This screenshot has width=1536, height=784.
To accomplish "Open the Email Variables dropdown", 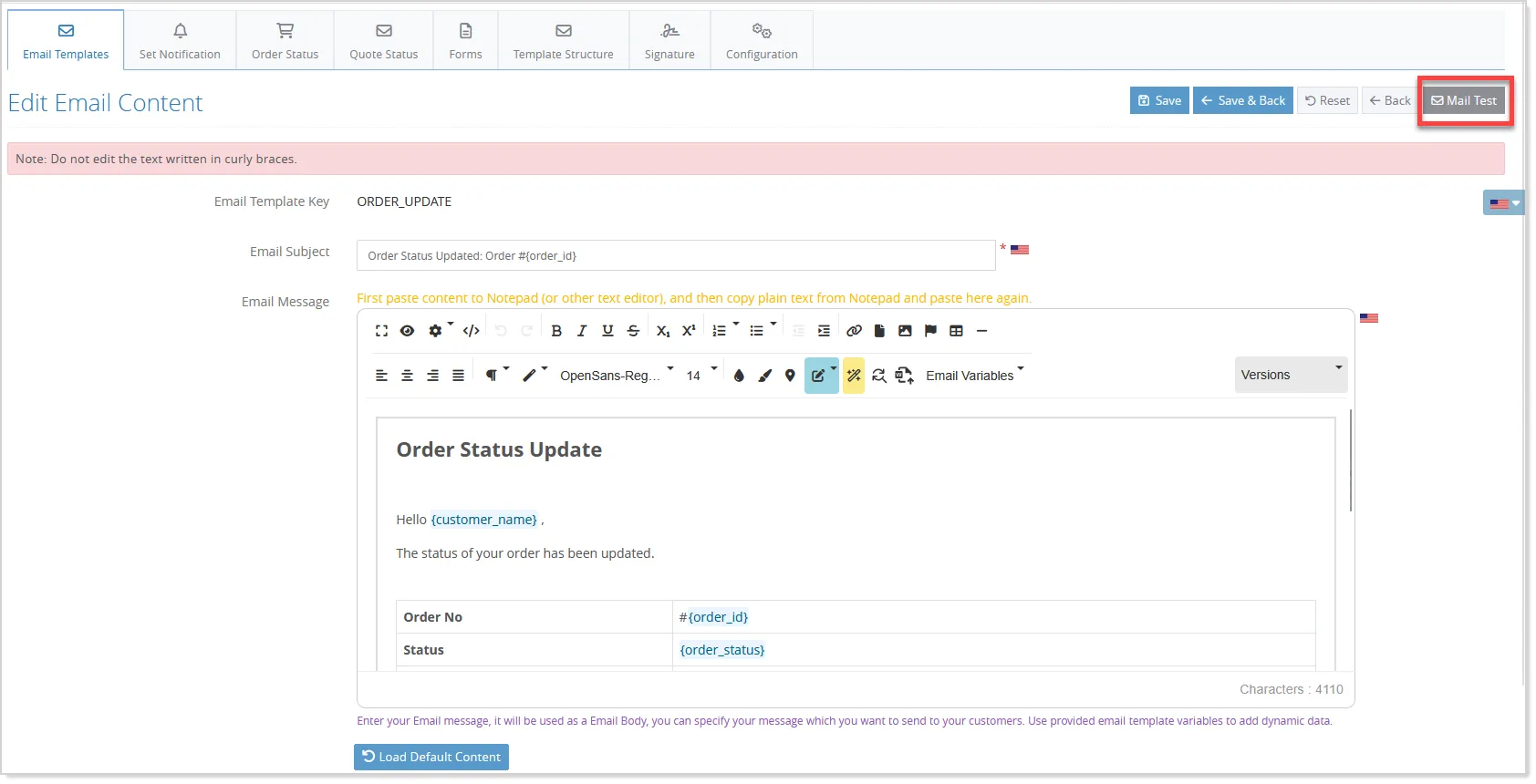I will (x=974, y=376).
